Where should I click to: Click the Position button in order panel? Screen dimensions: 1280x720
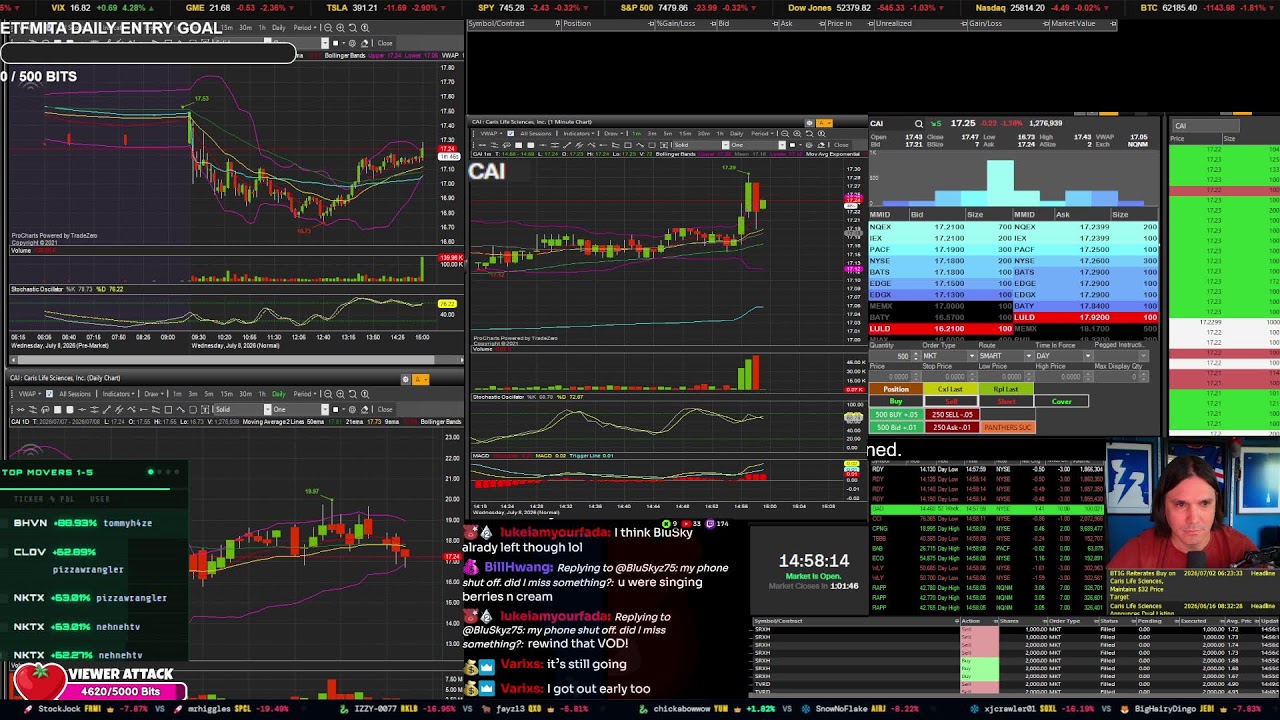pos(896,389)
